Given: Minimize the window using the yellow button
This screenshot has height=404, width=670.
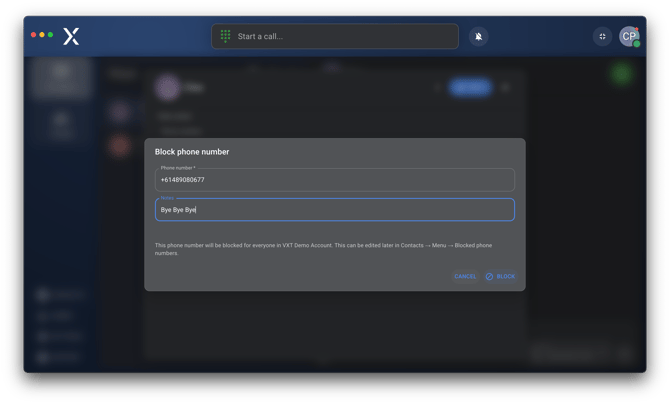Looking at the screenshot, I should (x=42, y=35).
